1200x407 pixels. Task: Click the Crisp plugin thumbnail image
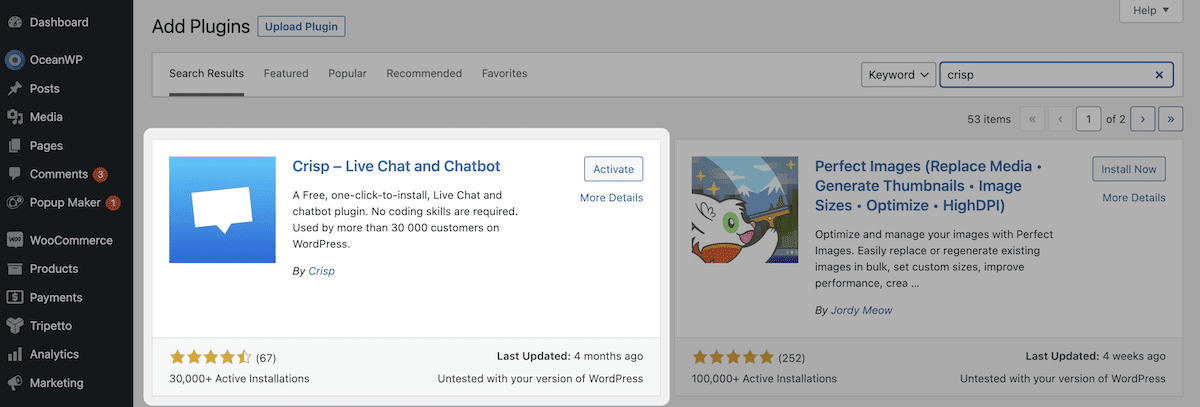(x=222, y=210)
